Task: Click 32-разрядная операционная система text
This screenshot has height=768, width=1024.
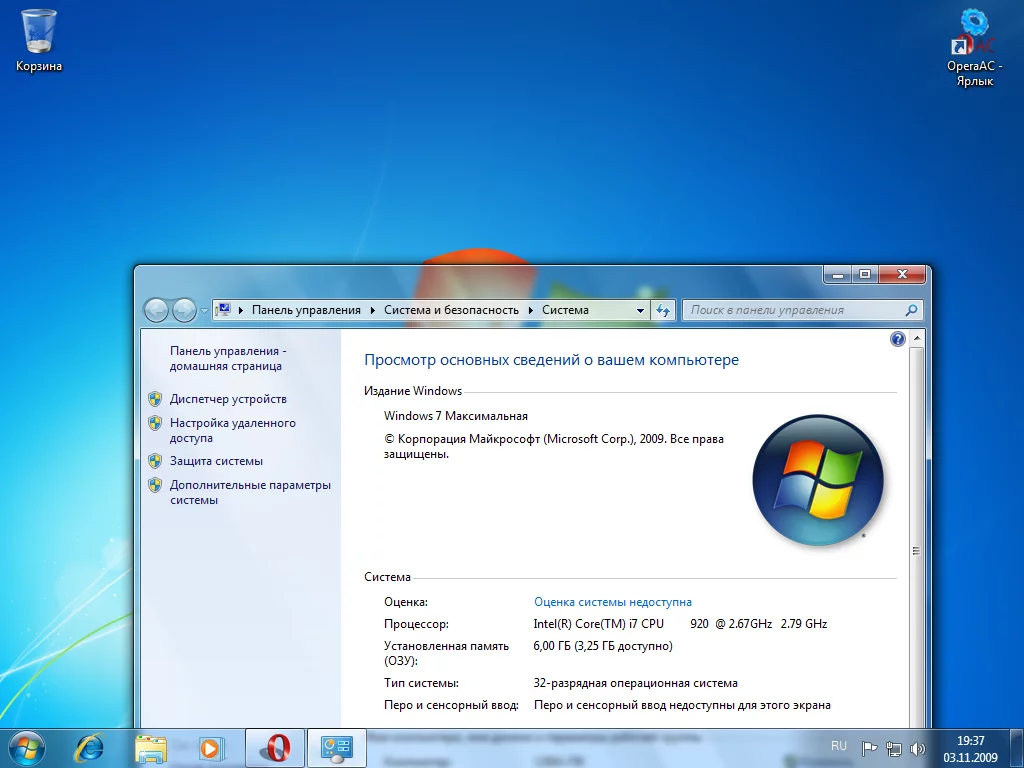Action: 635,683
